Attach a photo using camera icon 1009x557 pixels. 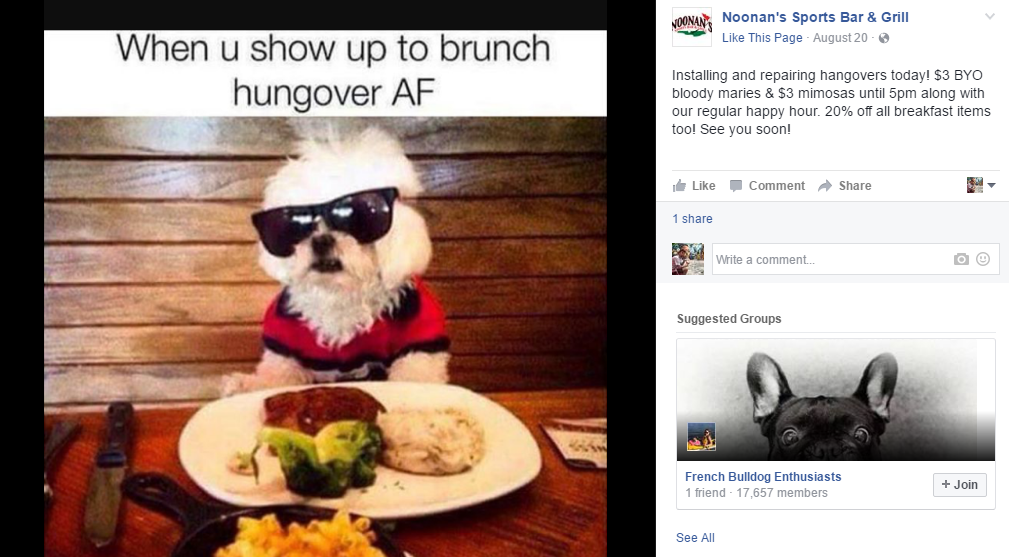(x=961, y=259)
